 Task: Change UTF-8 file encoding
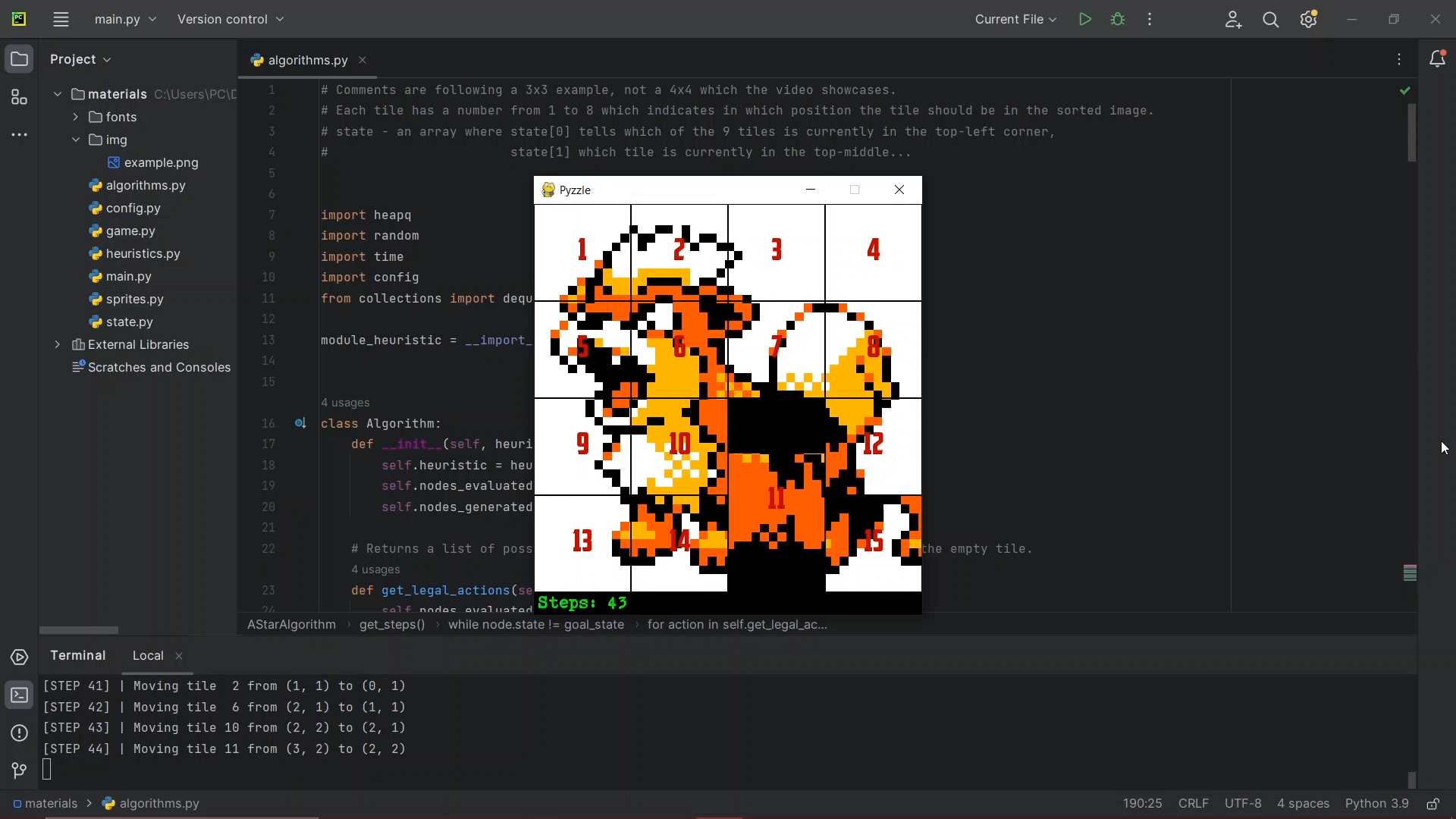click(1243, 805)
